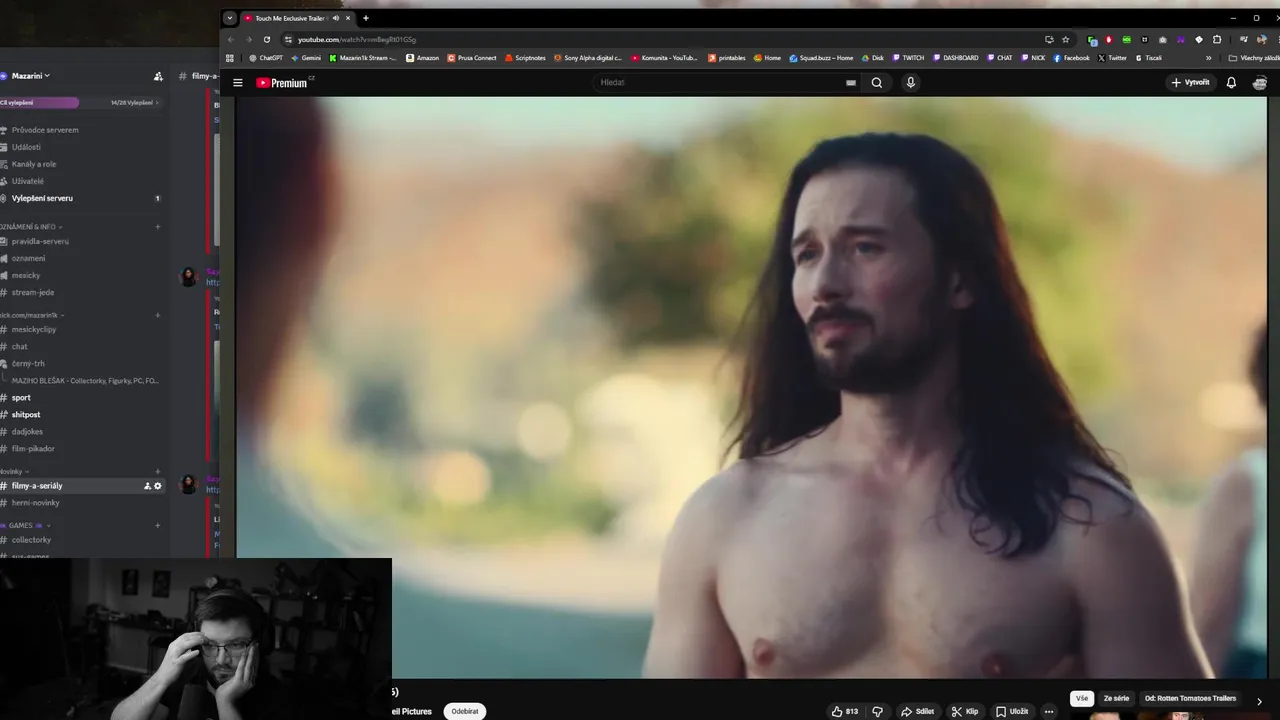Open the Prusa Connect bookmark

point(472,58)
